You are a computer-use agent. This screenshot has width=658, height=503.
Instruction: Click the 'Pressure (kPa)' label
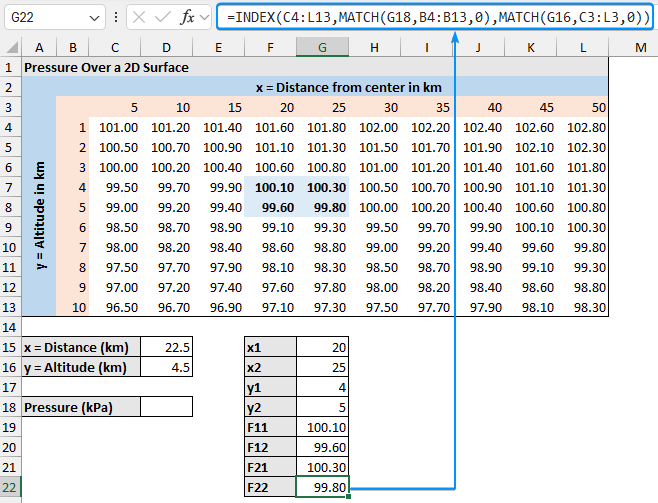pos(81,407)
